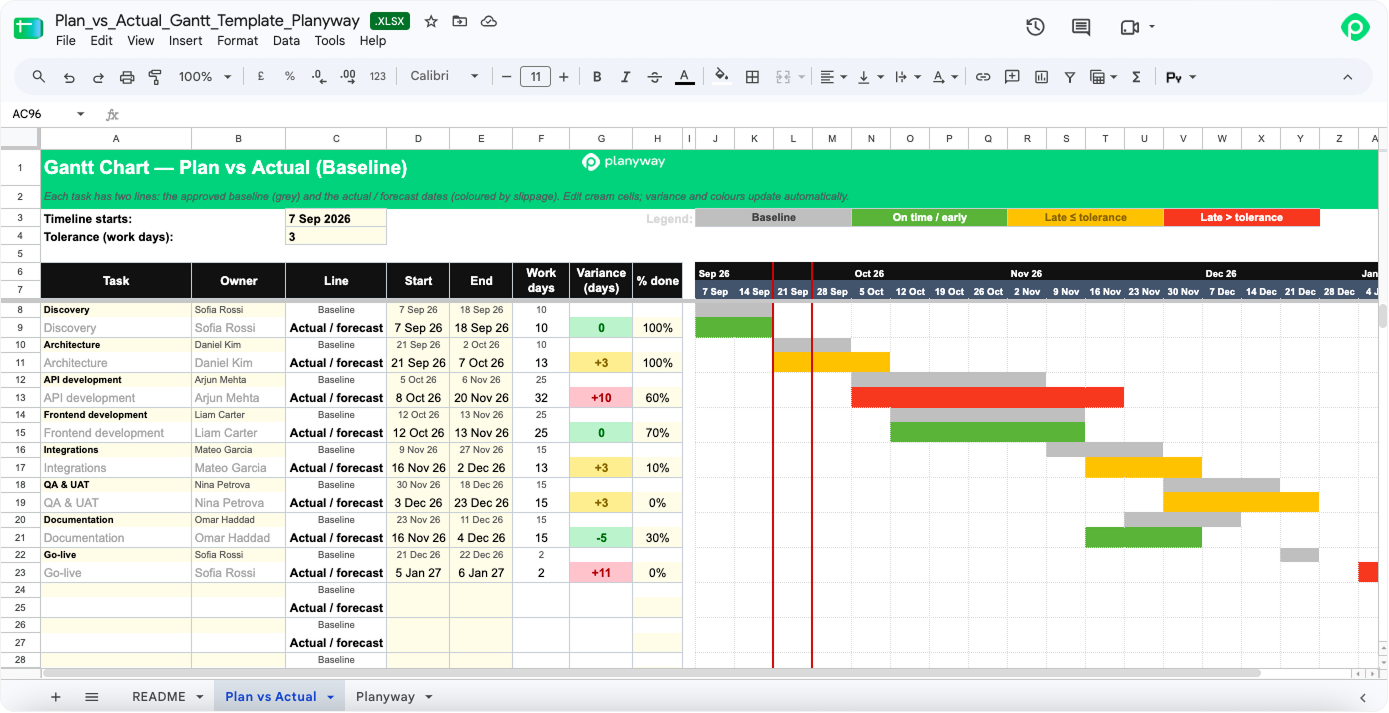Open the Data menu

coord(286,41)
